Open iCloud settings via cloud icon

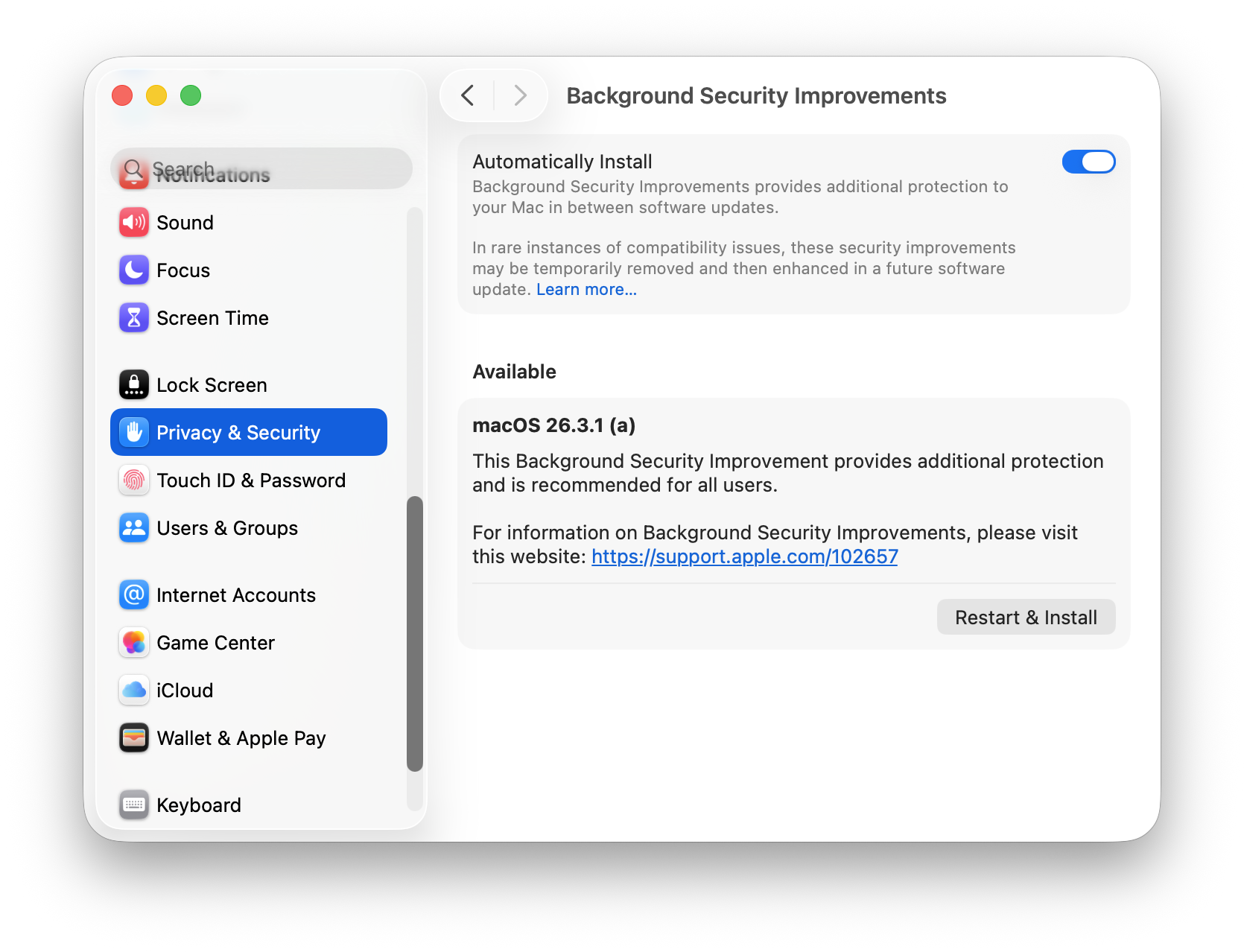point(133,690)
